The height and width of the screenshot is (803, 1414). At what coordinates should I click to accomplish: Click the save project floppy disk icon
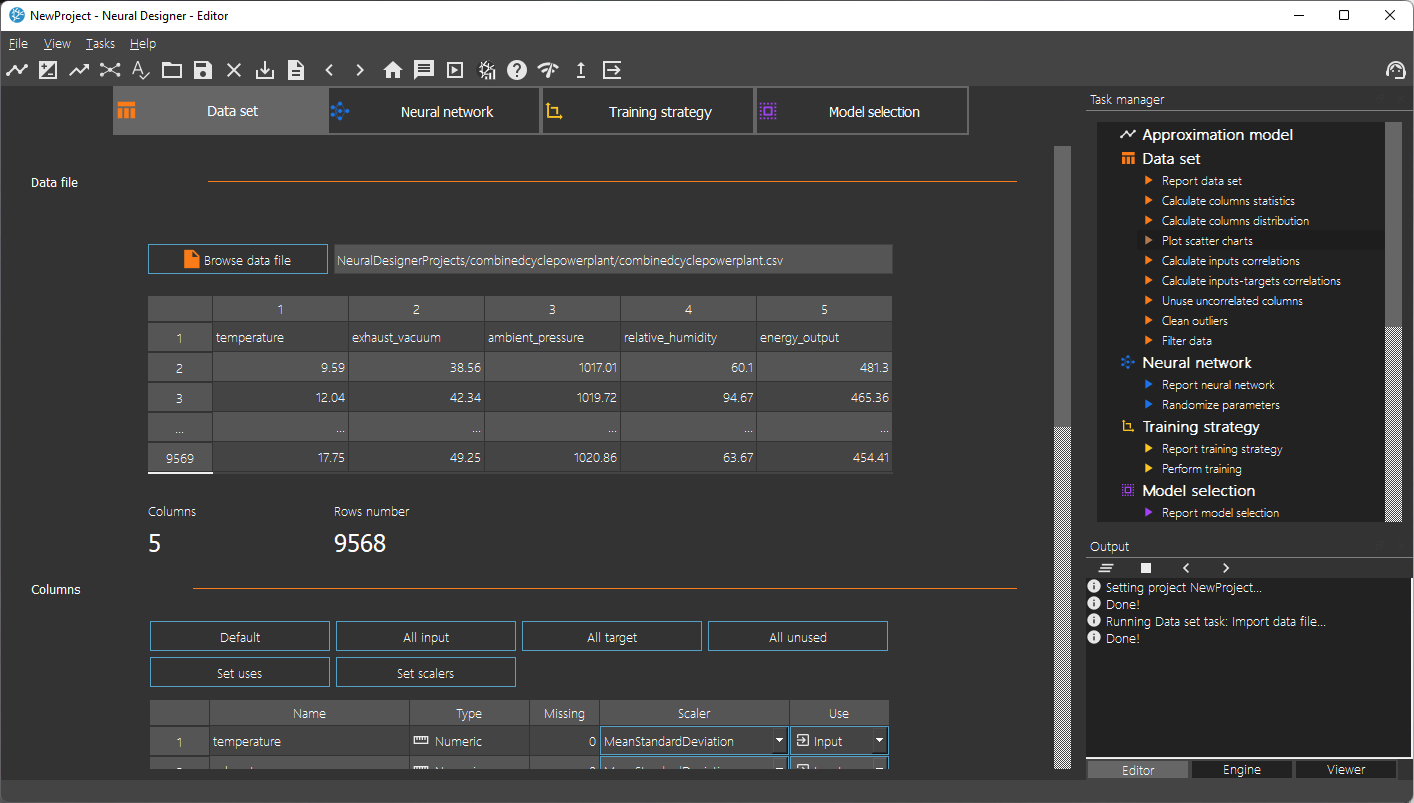203,70
